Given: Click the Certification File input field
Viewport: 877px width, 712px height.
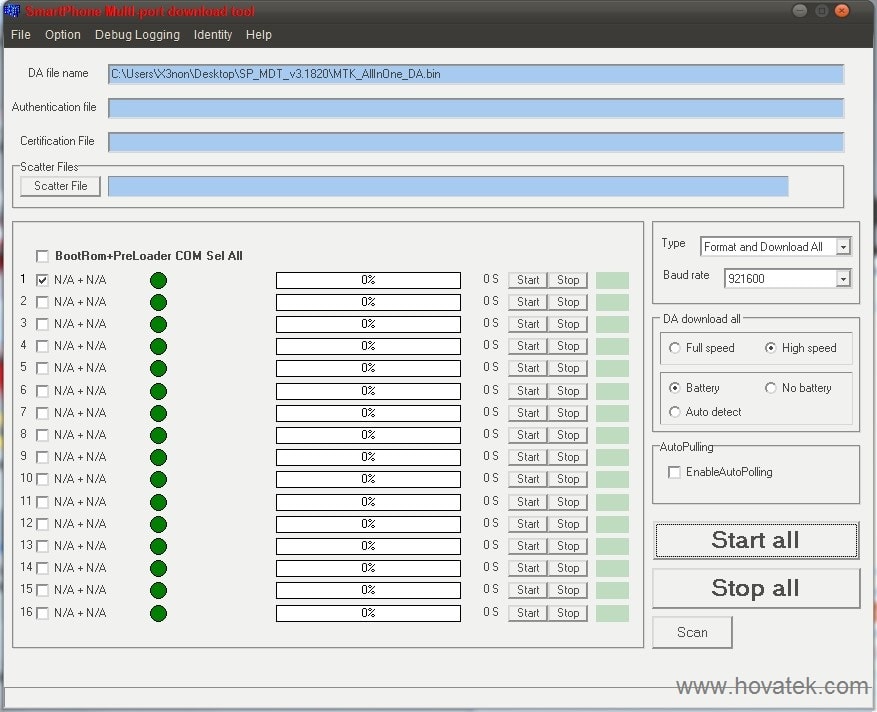Looking at the screenshot, I should click(476, 142).
